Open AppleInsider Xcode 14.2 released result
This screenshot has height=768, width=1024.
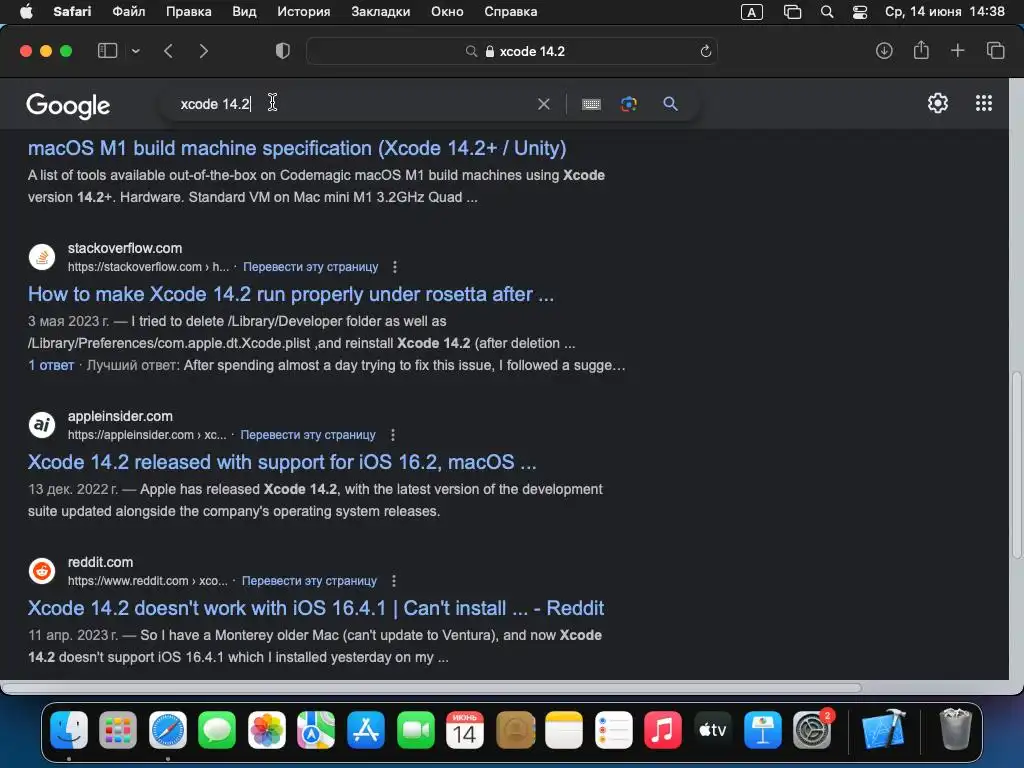click(282, 462)
